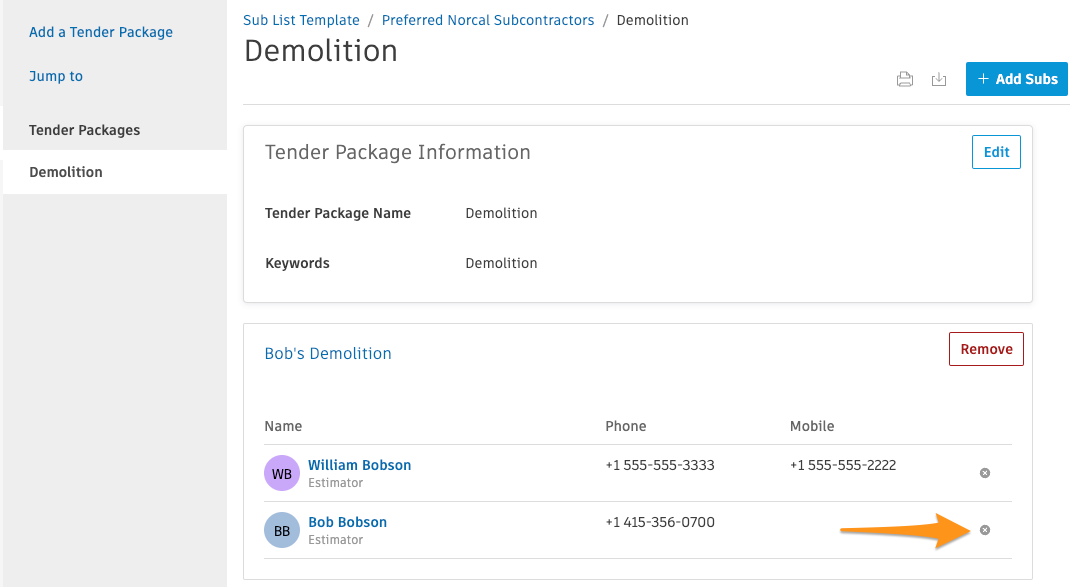The image size is (1082, 587).
Task: Edit the Tender Package Information
Action: [996, 152]
